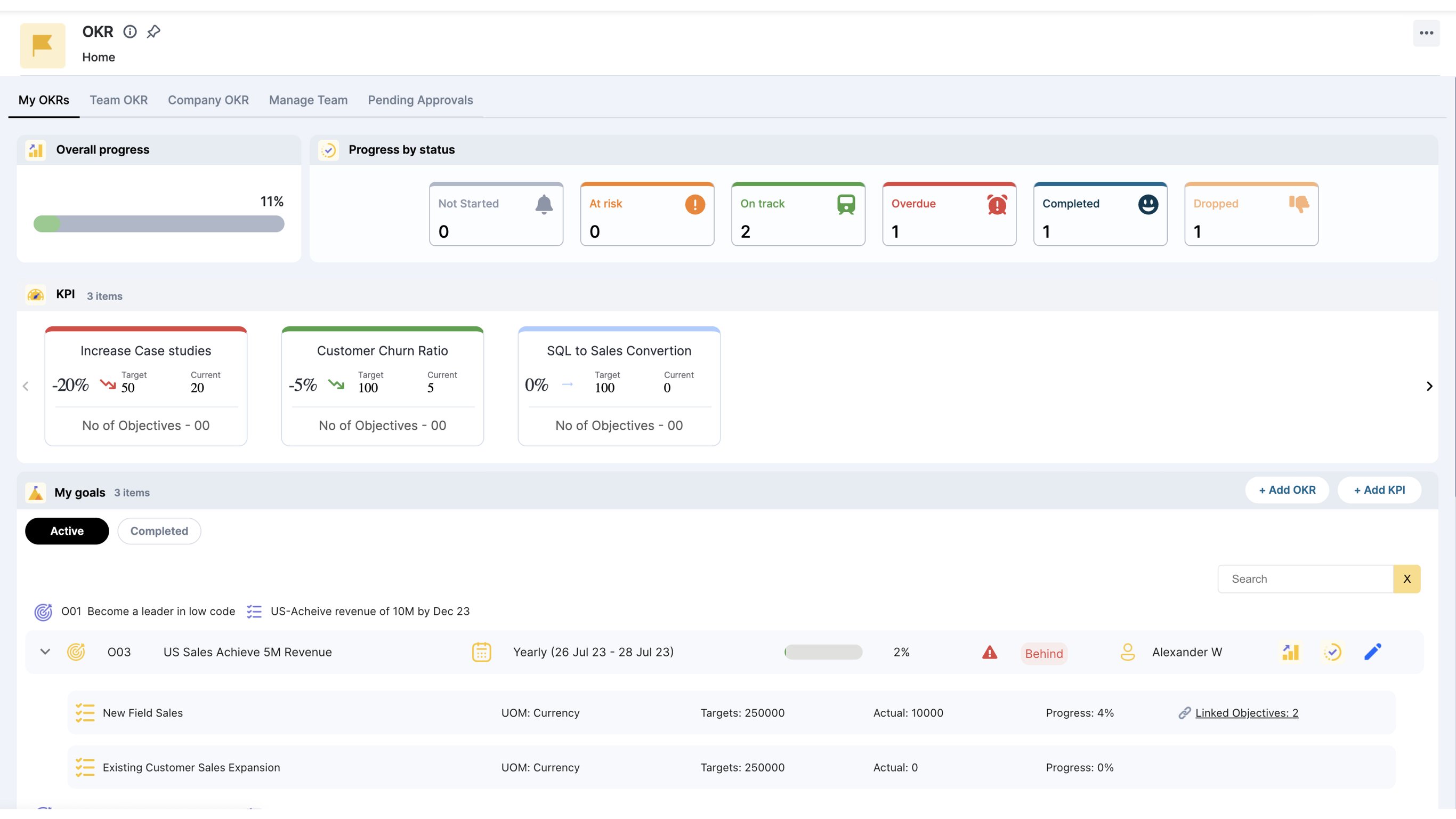1456x819 pixels.
Task: Edit O03 using the blue pencil icon
Action: pyautogui.click(x=1373, y=652)
